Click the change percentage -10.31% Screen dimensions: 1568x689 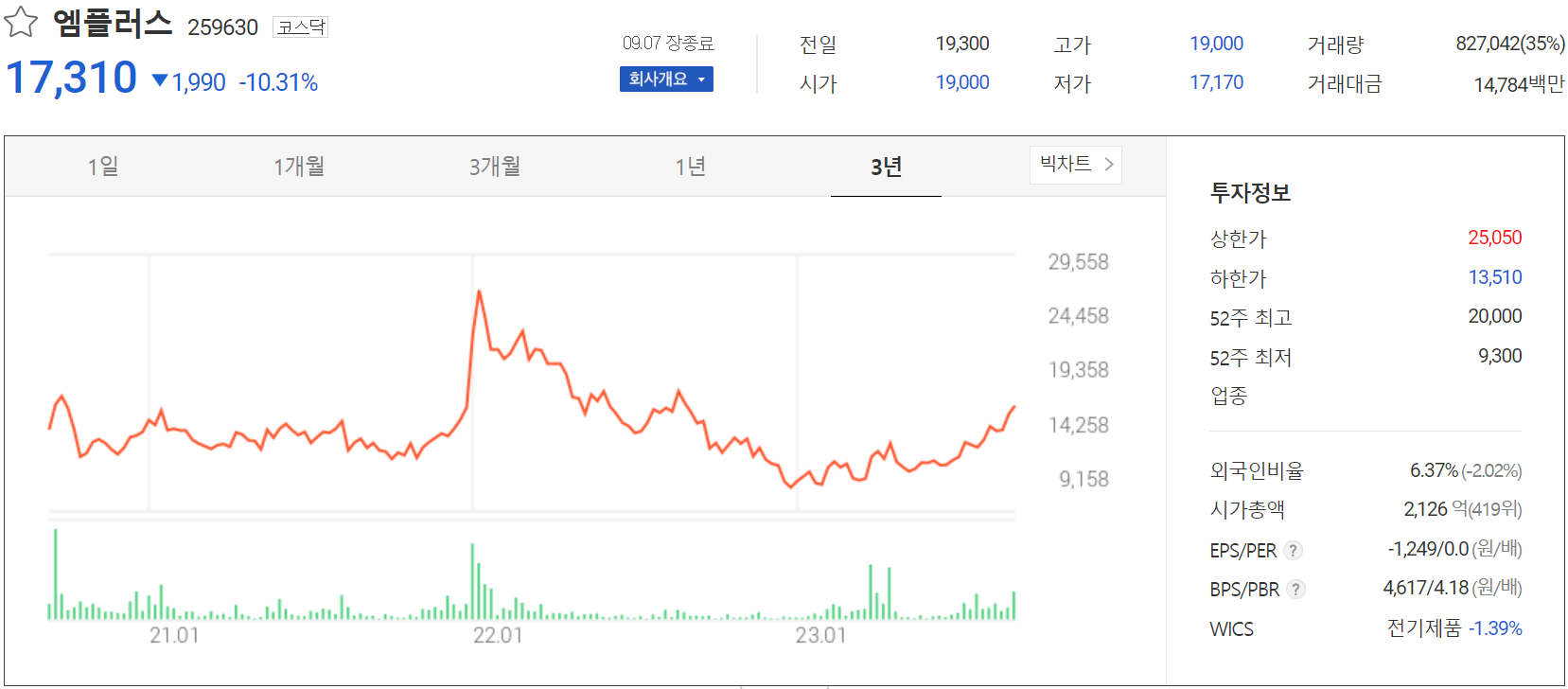(278, 82)
